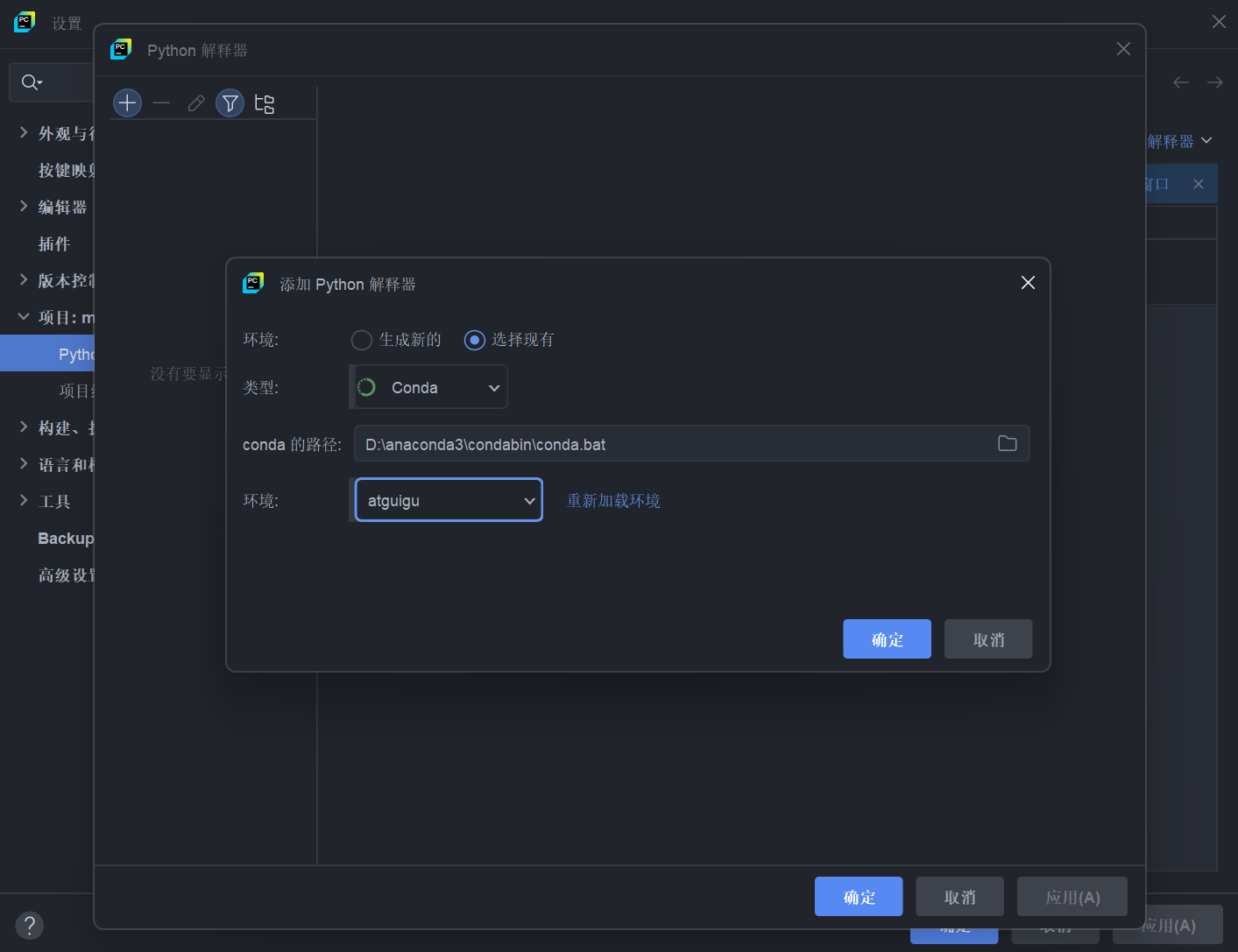This screenshot has width=1238, height=952.
Task: Click the pencil edit icon in interpreter toolbar
Action: pos(196,103)
